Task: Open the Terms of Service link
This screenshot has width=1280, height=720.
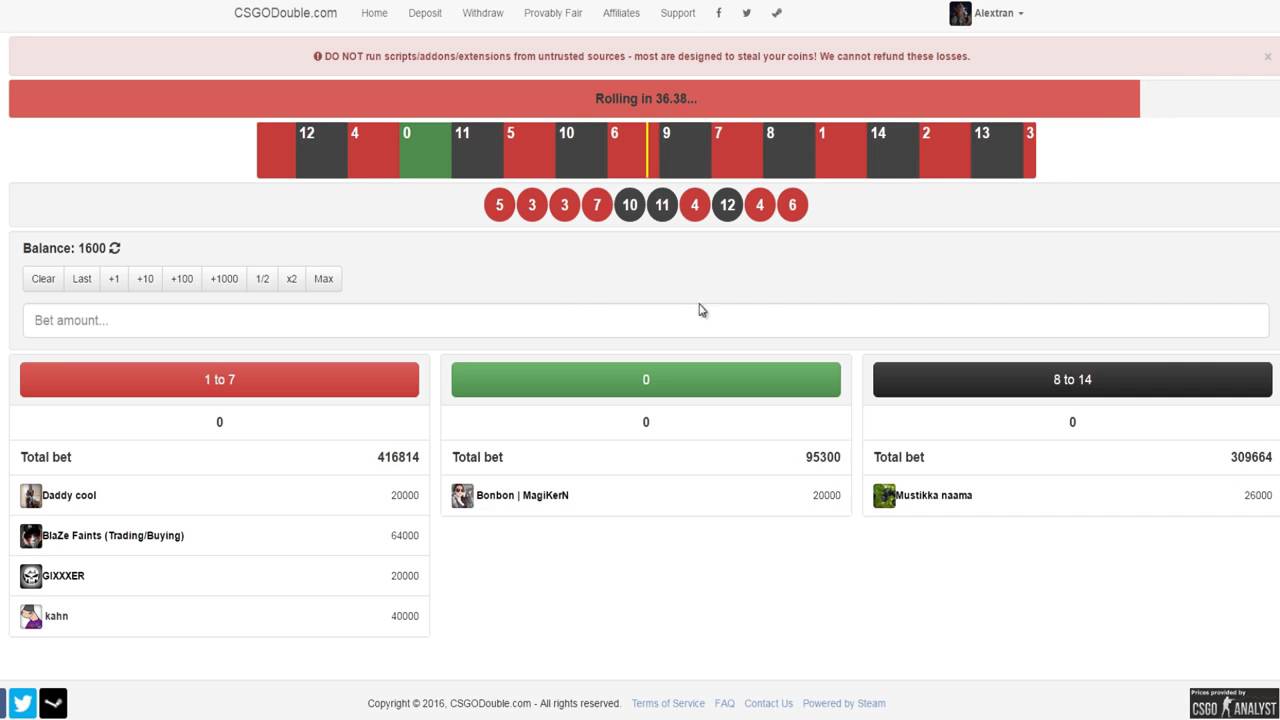Action: (x=668, y=703)
